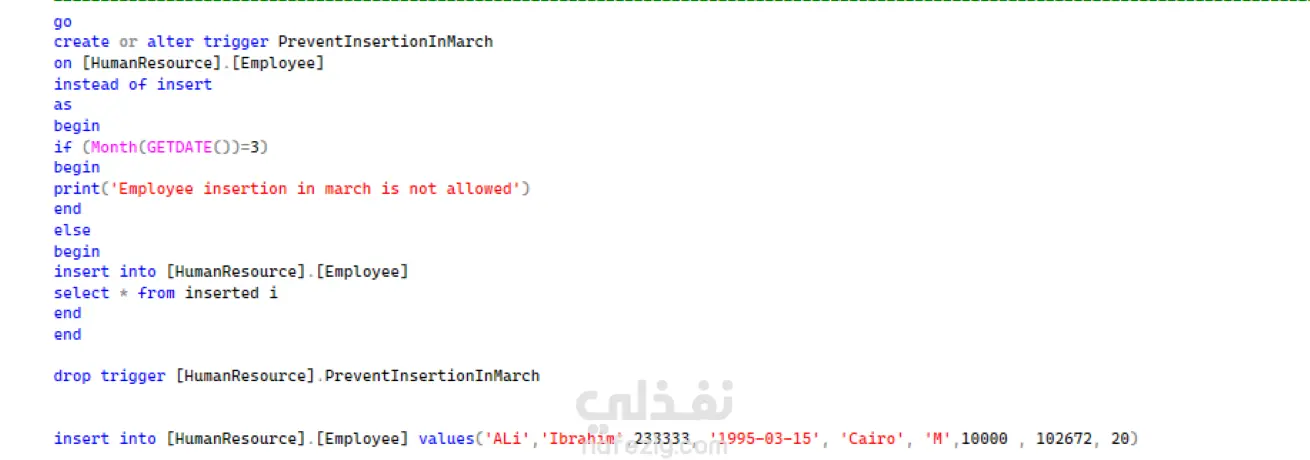Click the 'go' keyword at the top

[63, 22]
